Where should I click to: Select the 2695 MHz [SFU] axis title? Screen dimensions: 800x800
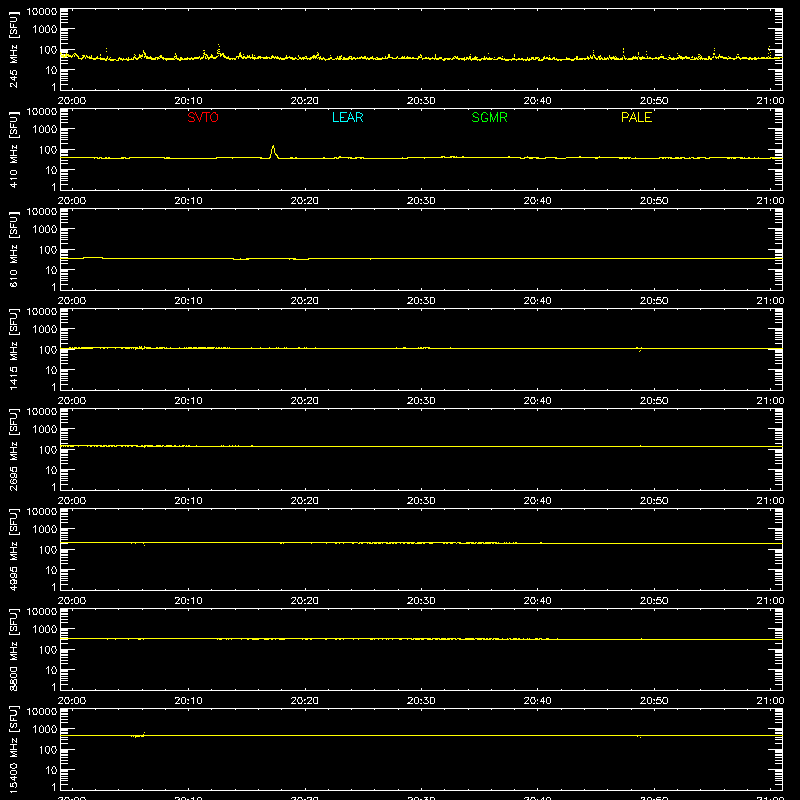14,450
